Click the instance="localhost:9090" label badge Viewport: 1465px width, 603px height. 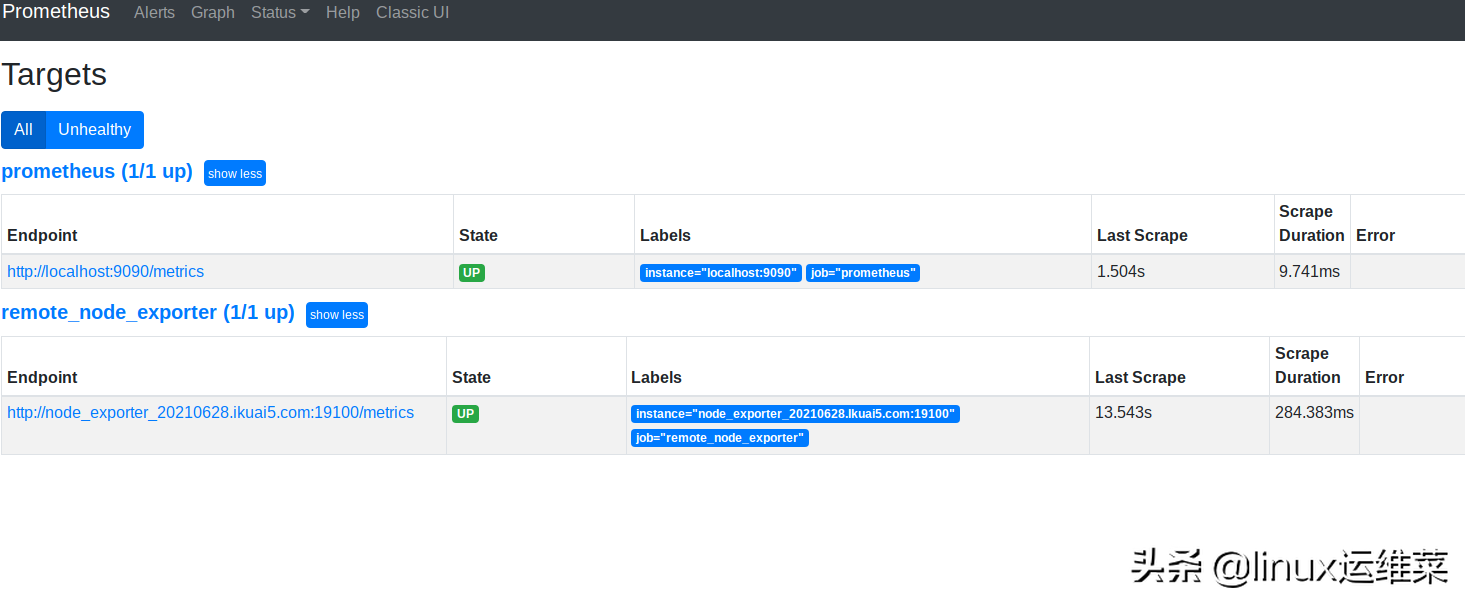[x=721, y=273]
